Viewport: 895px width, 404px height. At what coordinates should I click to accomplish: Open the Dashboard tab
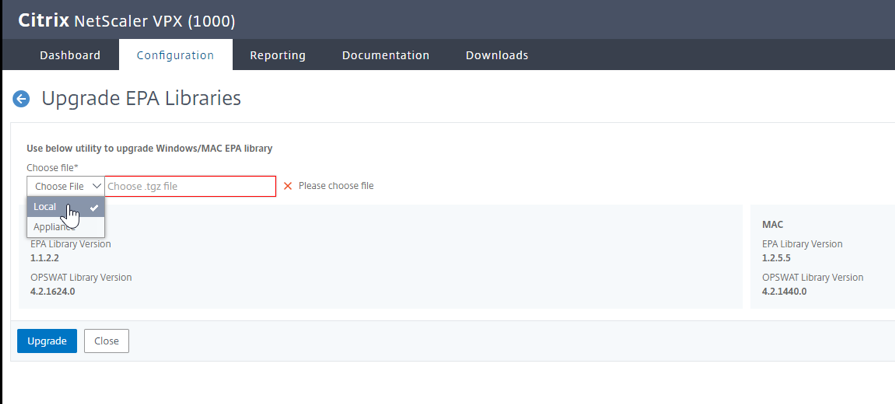pyautogui.click(x=70, y=55)
